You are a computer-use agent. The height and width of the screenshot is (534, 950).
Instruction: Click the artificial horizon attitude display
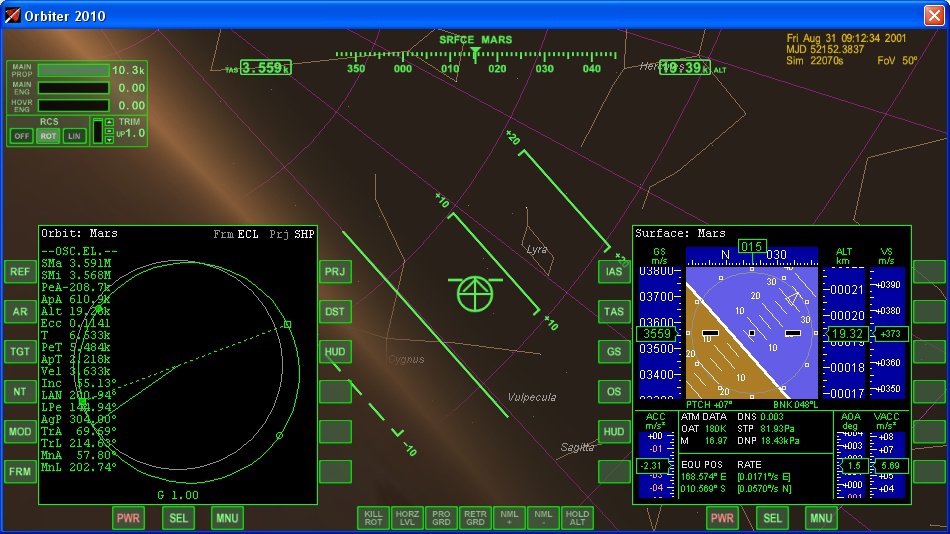coord(751,331)
